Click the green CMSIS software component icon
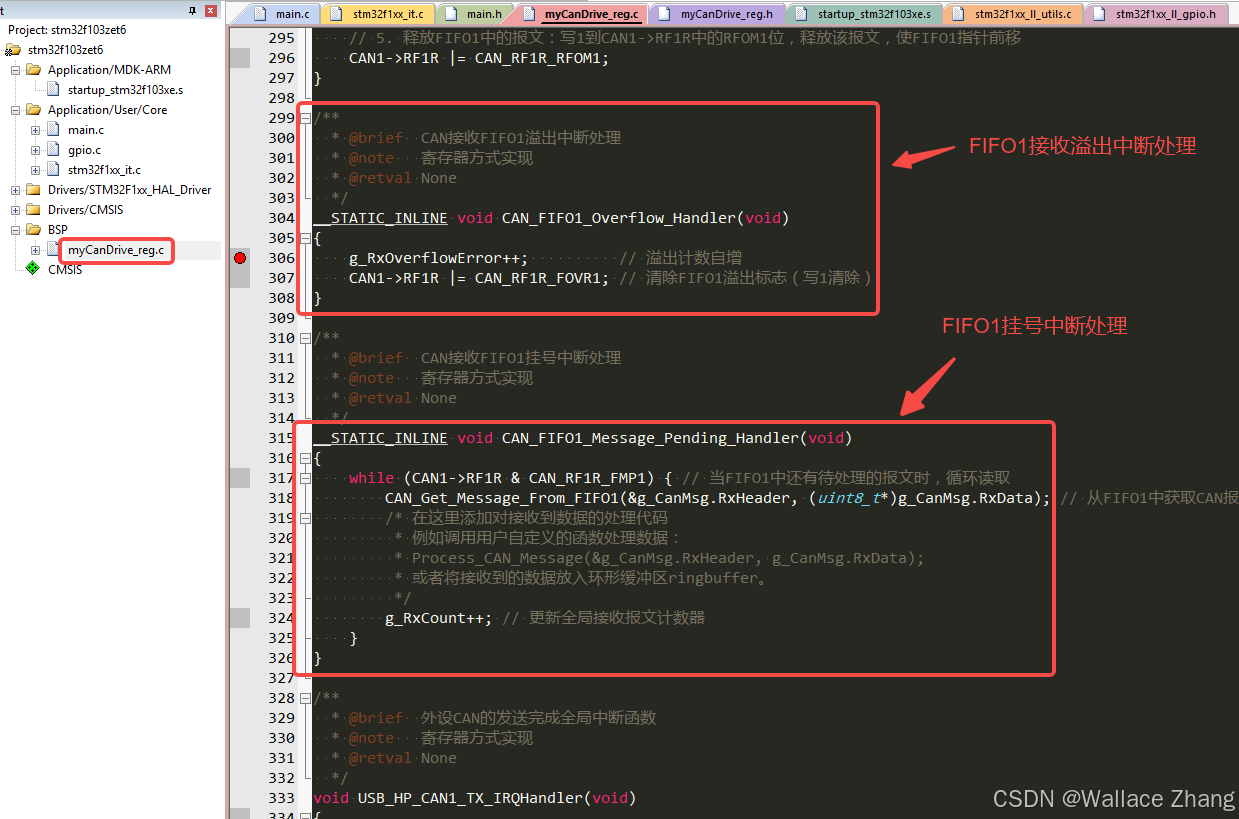 pyautogui.click(x=33, y=269)
